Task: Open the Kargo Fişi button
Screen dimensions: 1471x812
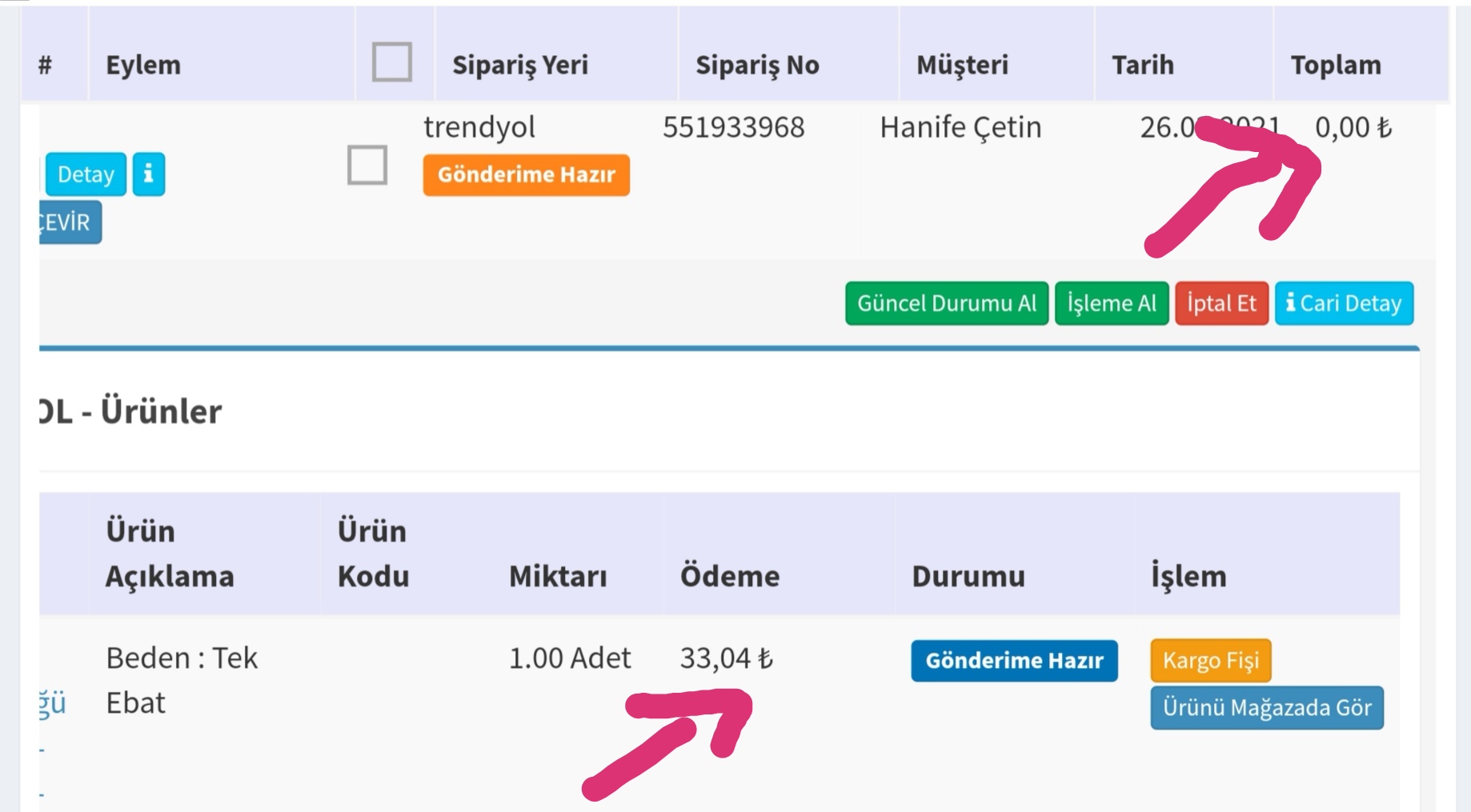Action: point(1210,660)
